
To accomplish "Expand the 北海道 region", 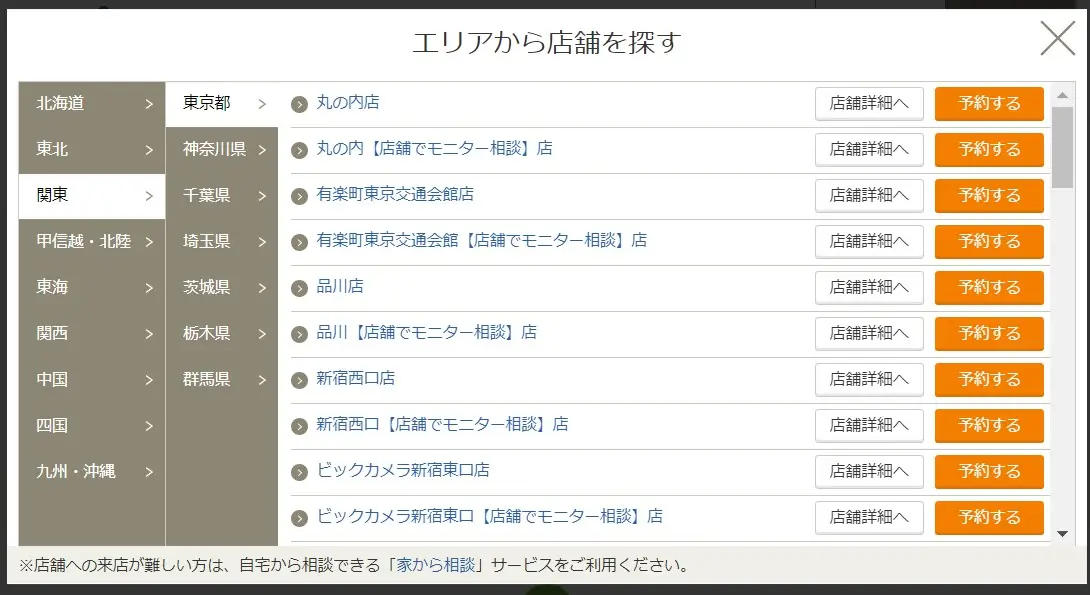I will pos(92,104).
